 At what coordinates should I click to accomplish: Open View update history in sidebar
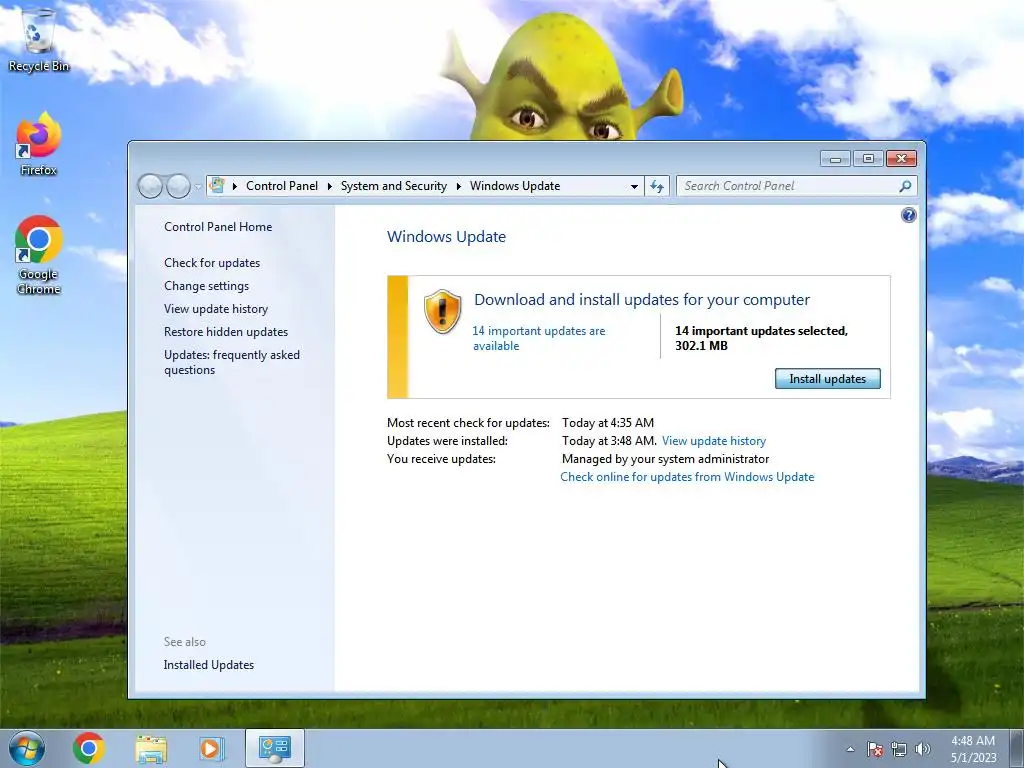coord(216,308)
